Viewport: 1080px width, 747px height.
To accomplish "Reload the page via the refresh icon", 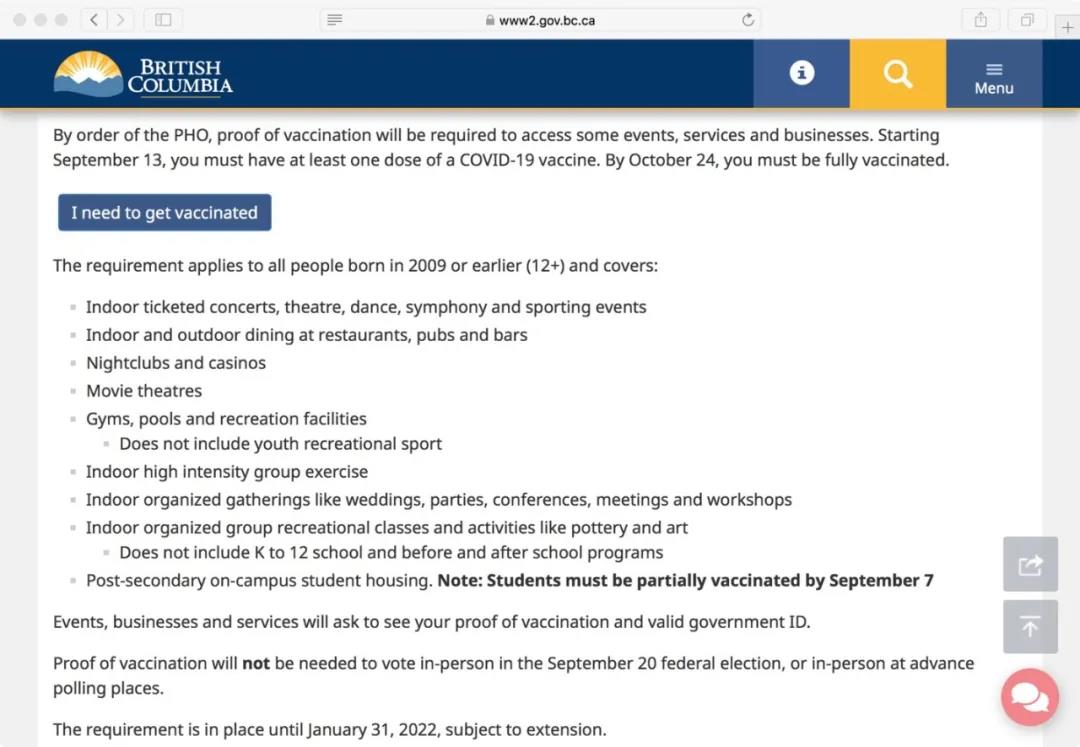I will click(x=747, y=19).
